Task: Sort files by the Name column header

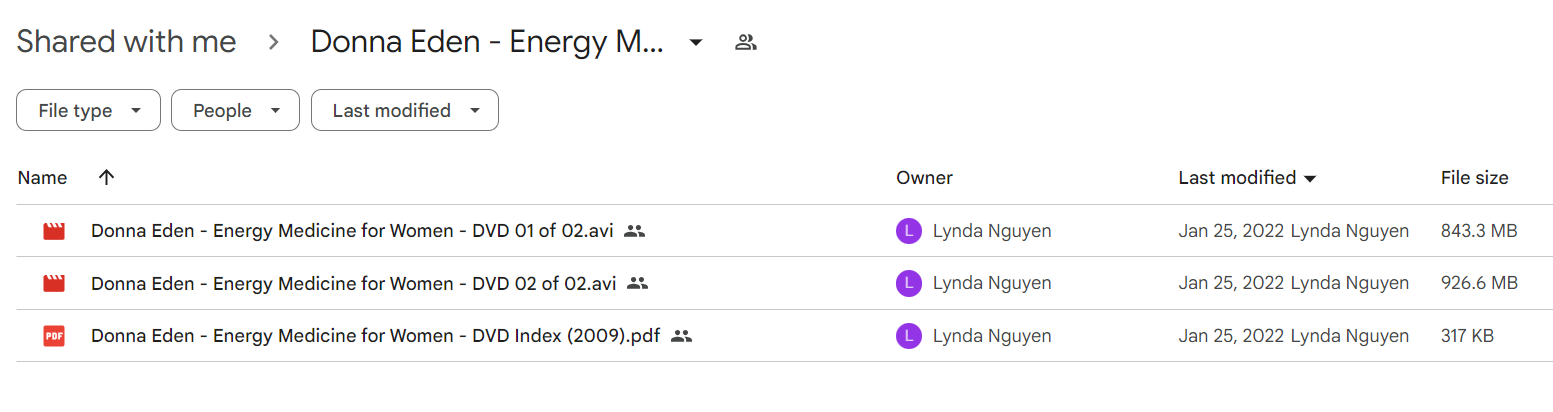Action: (x=43, y=178)
